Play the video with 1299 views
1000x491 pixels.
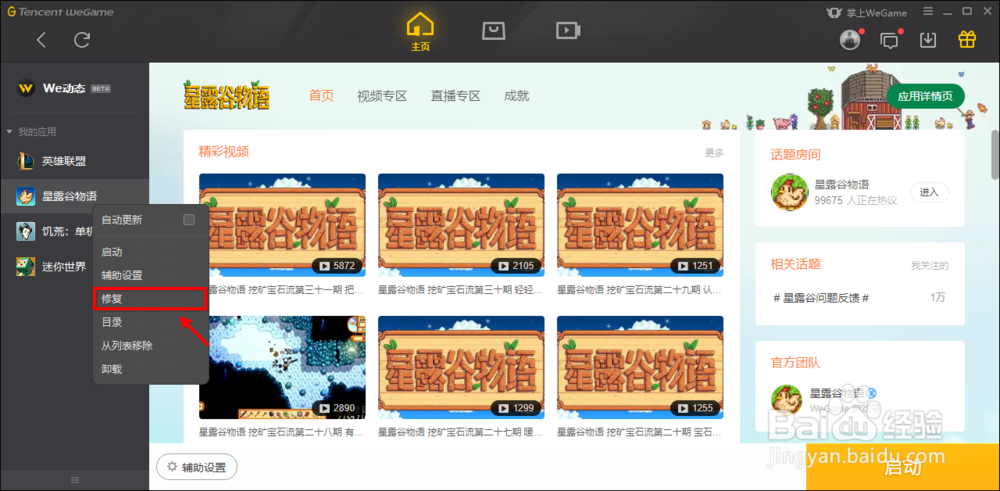(x=461, y=367)
